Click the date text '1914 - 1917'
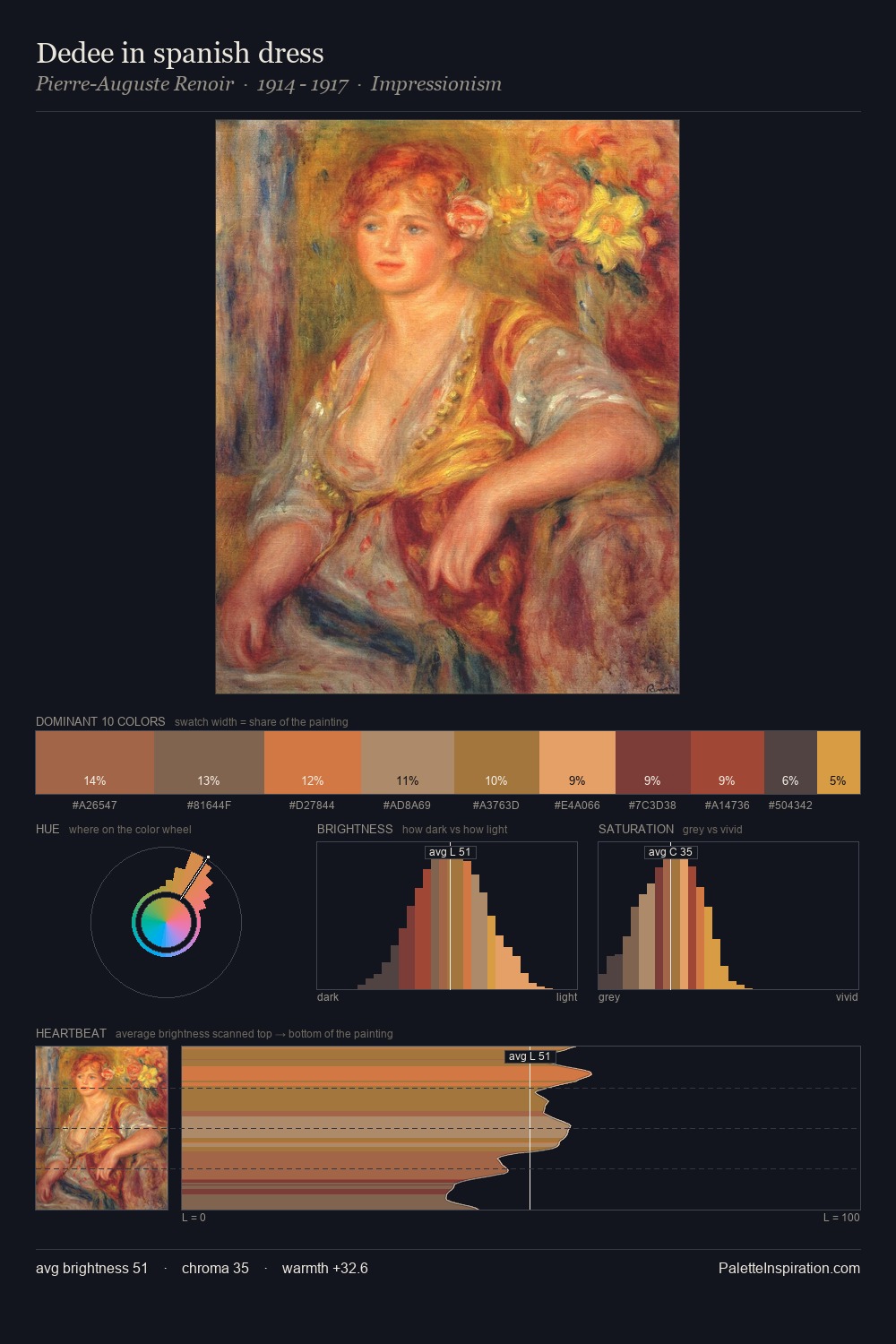The width and height of the screenshot is (896, 1344). 302,84
